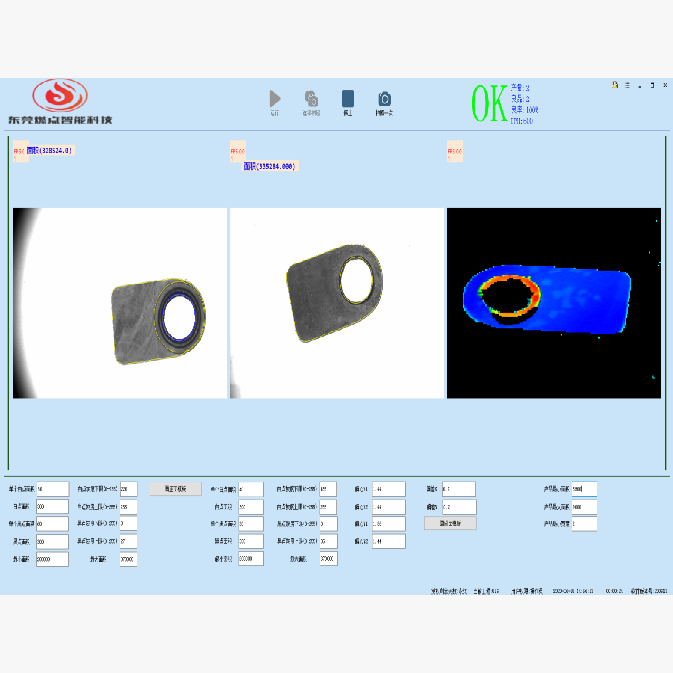Open the menu lines icon at top right
The width and height of the screenshot is (673, 673).
point(627,85)
